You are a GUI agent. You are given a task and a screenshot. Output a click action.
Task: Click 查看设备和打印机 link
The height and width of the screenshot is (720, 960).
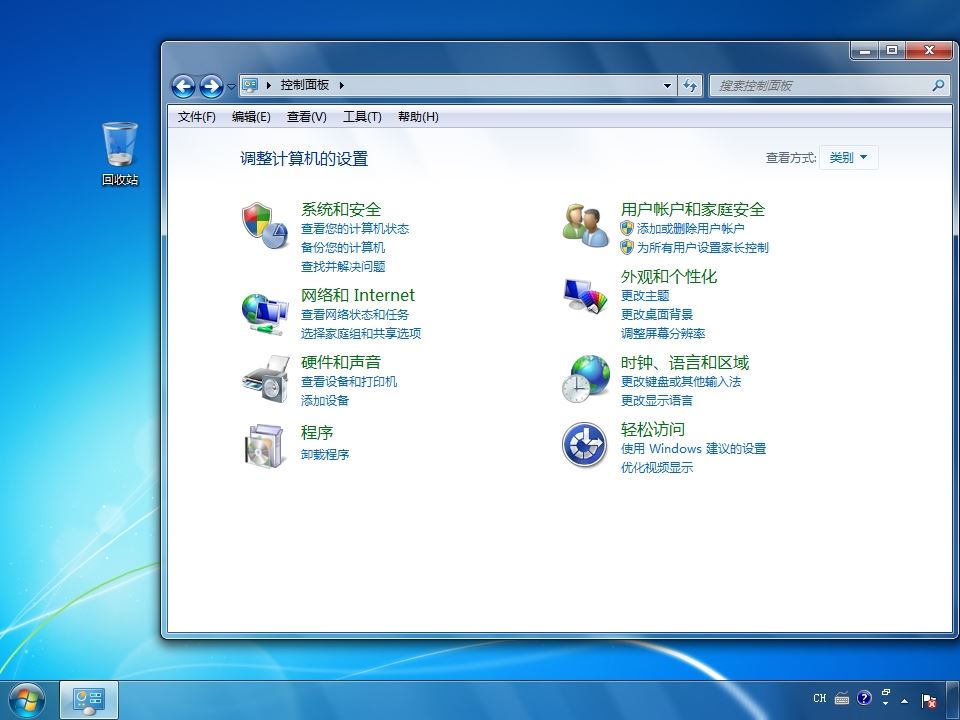(x=349, y=381)
